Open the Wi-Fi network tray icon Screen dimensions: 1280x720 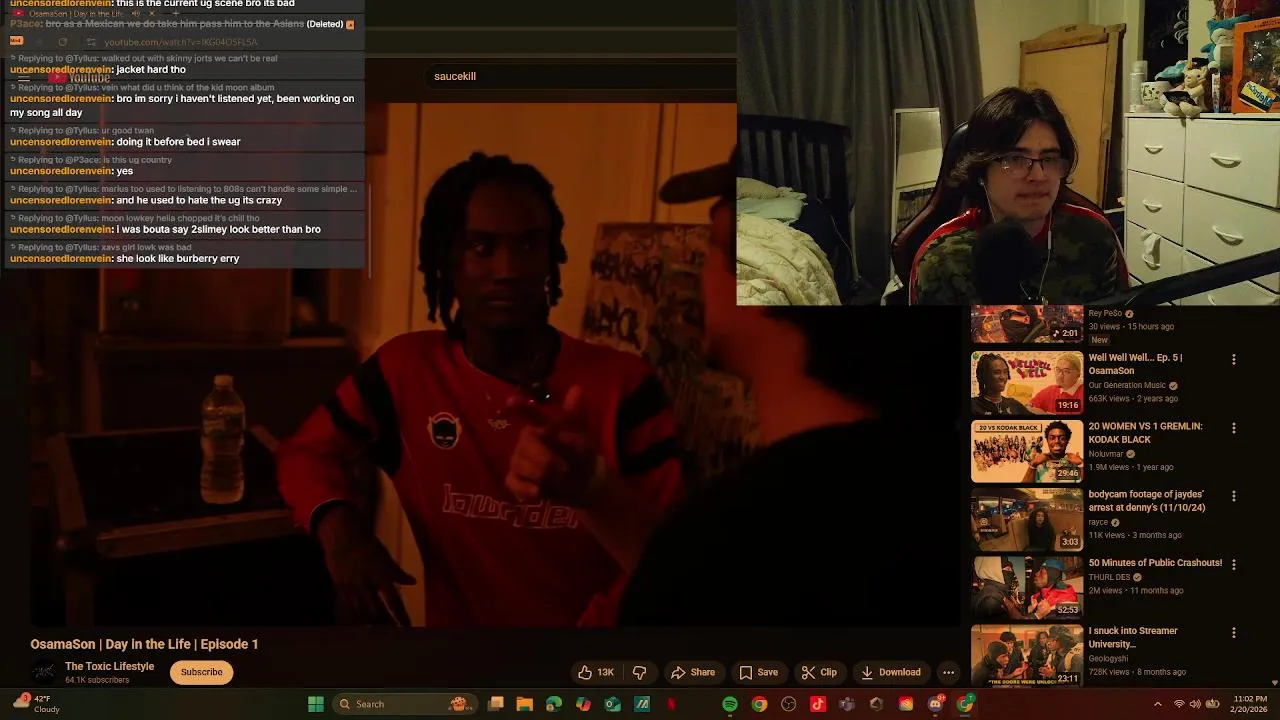1179,704
